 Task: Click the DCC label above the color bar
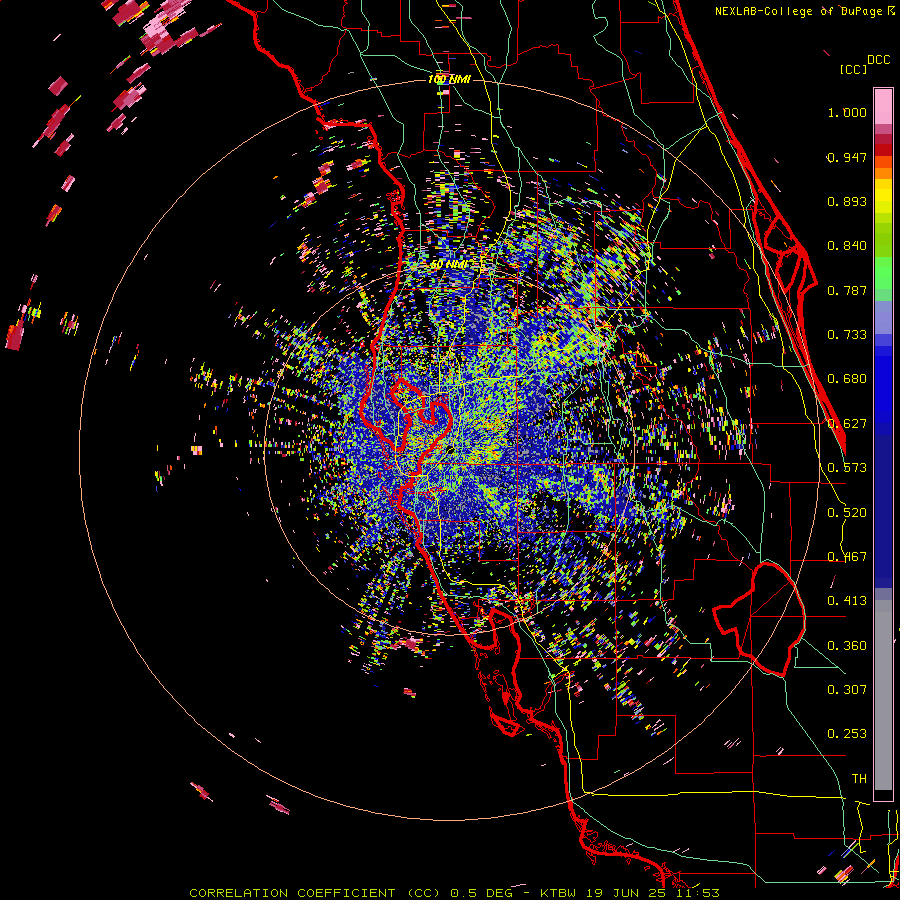[878, 60]
